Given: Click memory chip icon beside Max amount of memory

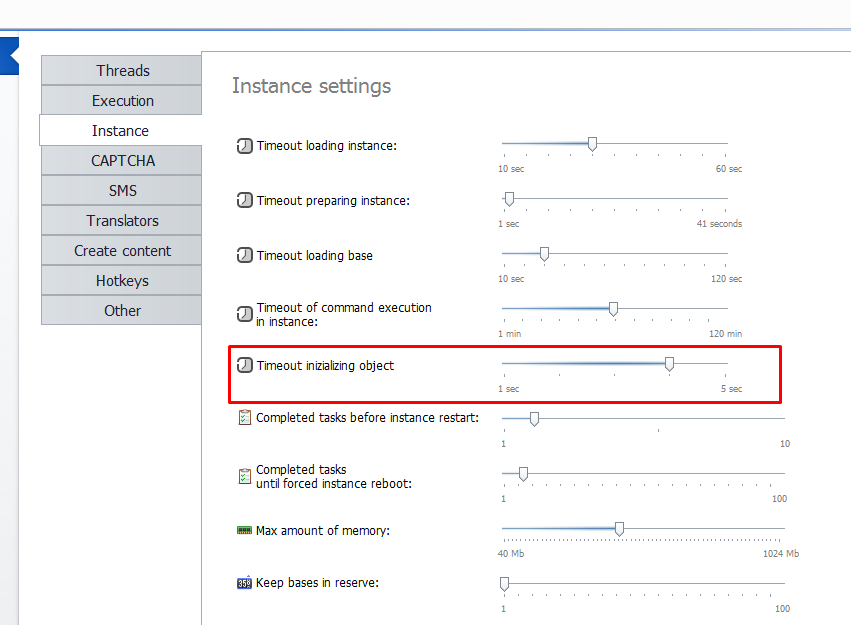Looking at the screenshot, I should 244,530.
